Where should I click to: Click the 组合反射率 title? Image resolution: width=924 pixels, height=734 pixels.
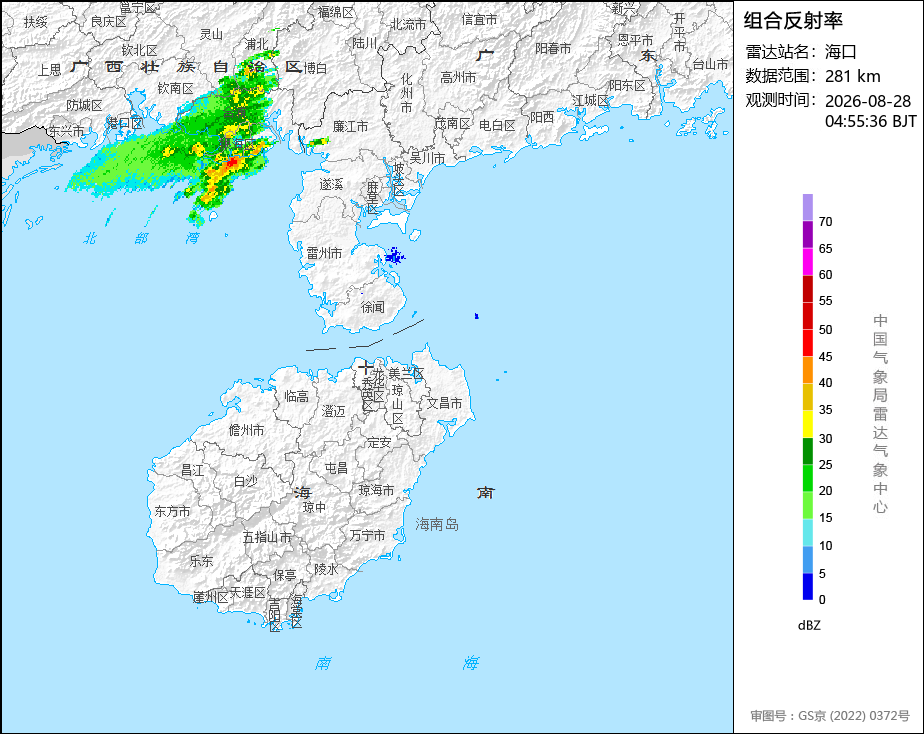click(x=793, y=21)
